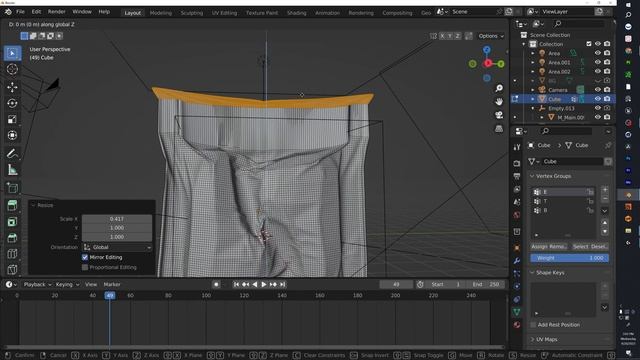Select the Extrude Region tool

click(x=12, y=205)
